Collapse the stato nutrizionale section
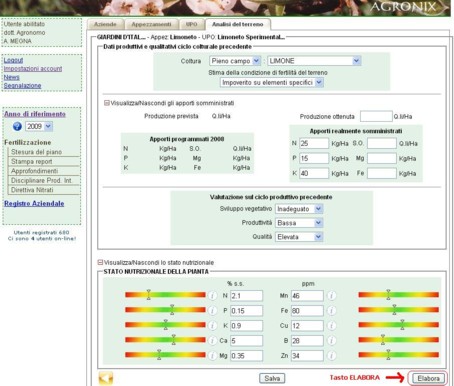 [x=100, y=262]
